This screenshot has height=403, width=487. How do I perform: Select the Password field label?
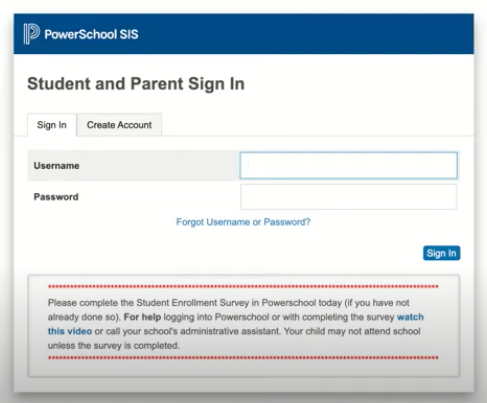(56, 197)
